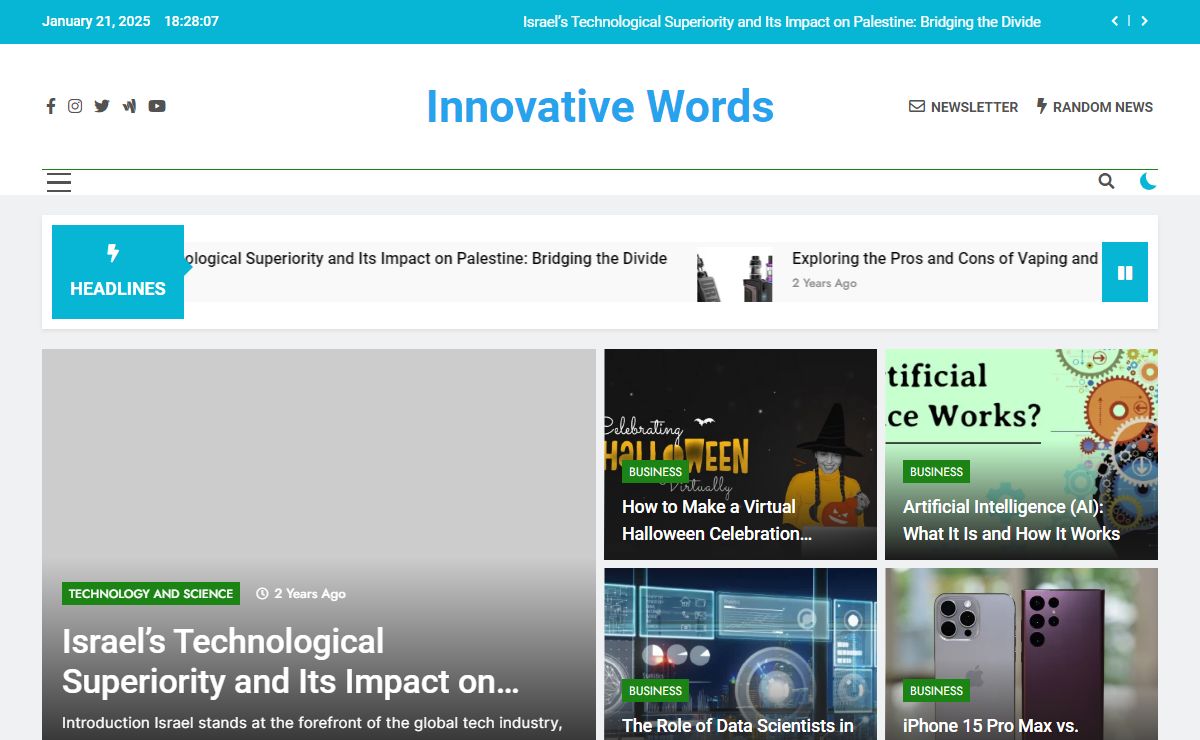This screenshot has width=1200, height=740.
Task: Open the YouTube social icon
Action: click(157, 106)
